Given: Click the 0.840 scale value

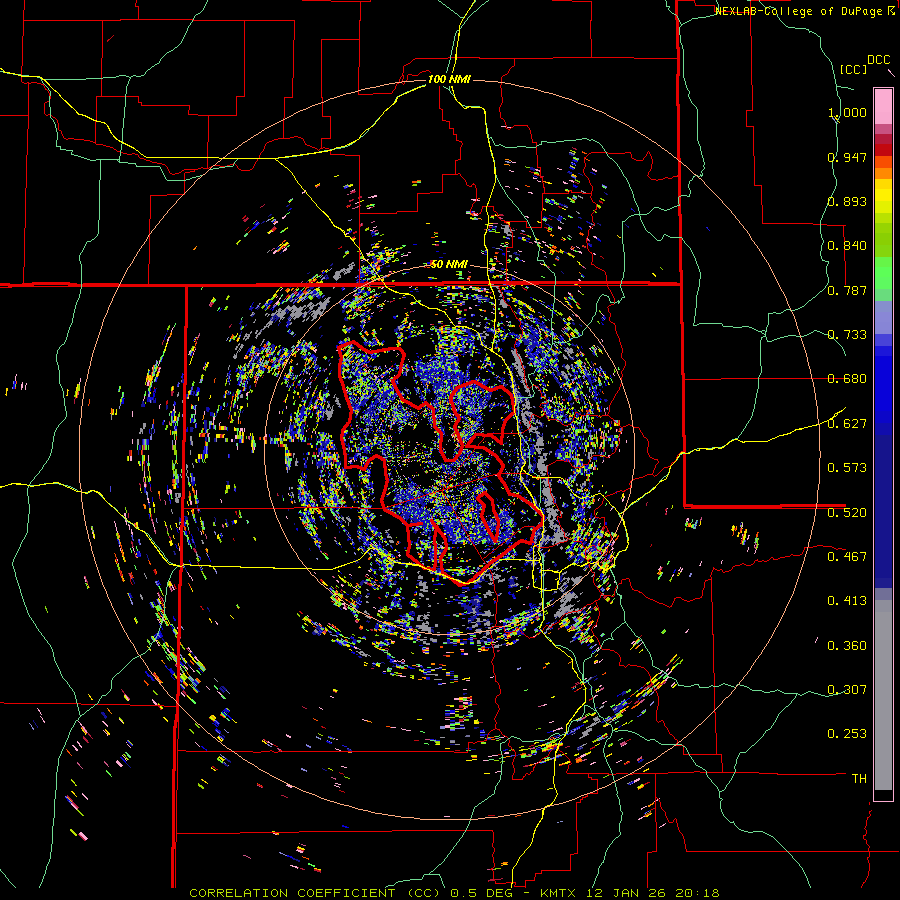Looking at the screenshot, I should tap(847, 246).
